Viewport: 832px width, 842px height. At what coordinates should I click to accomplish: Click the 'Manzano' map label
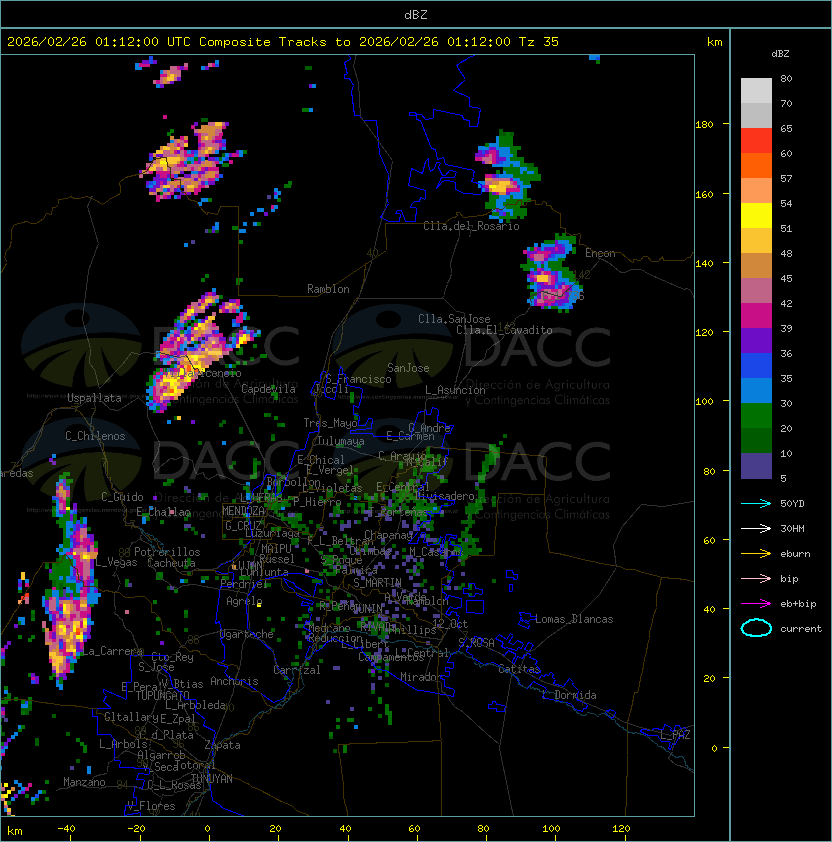(x=84, y=782)
